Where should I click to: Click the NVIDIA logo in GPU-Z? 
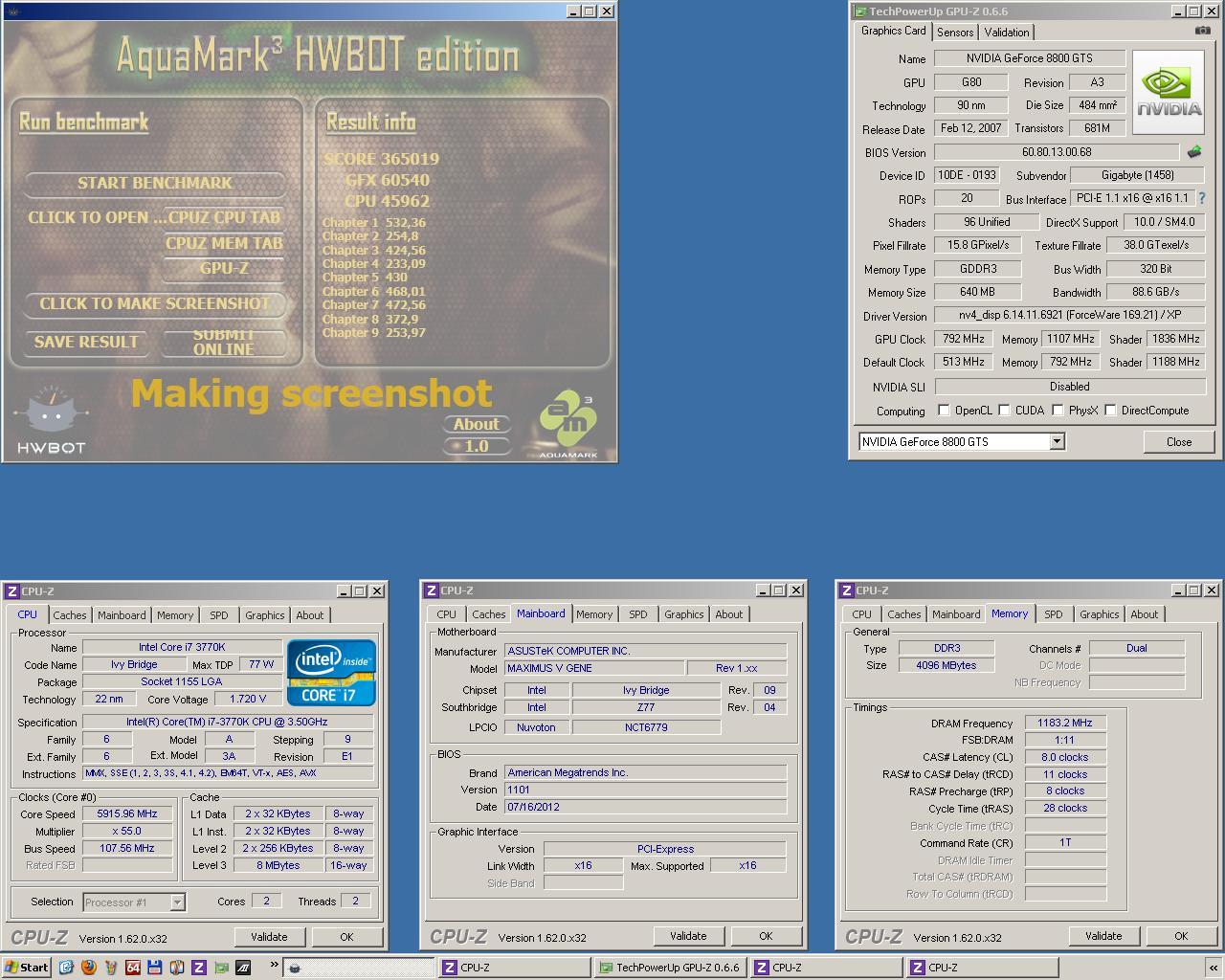(1169, 94)
